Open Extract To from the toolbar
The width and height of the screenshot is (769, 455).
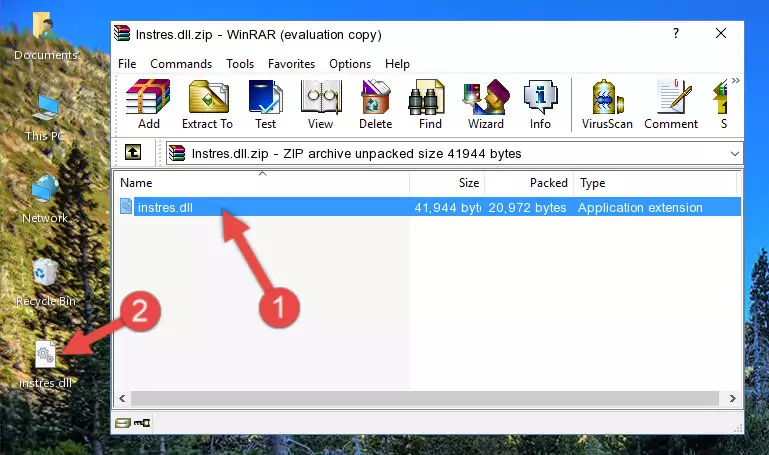207,104
